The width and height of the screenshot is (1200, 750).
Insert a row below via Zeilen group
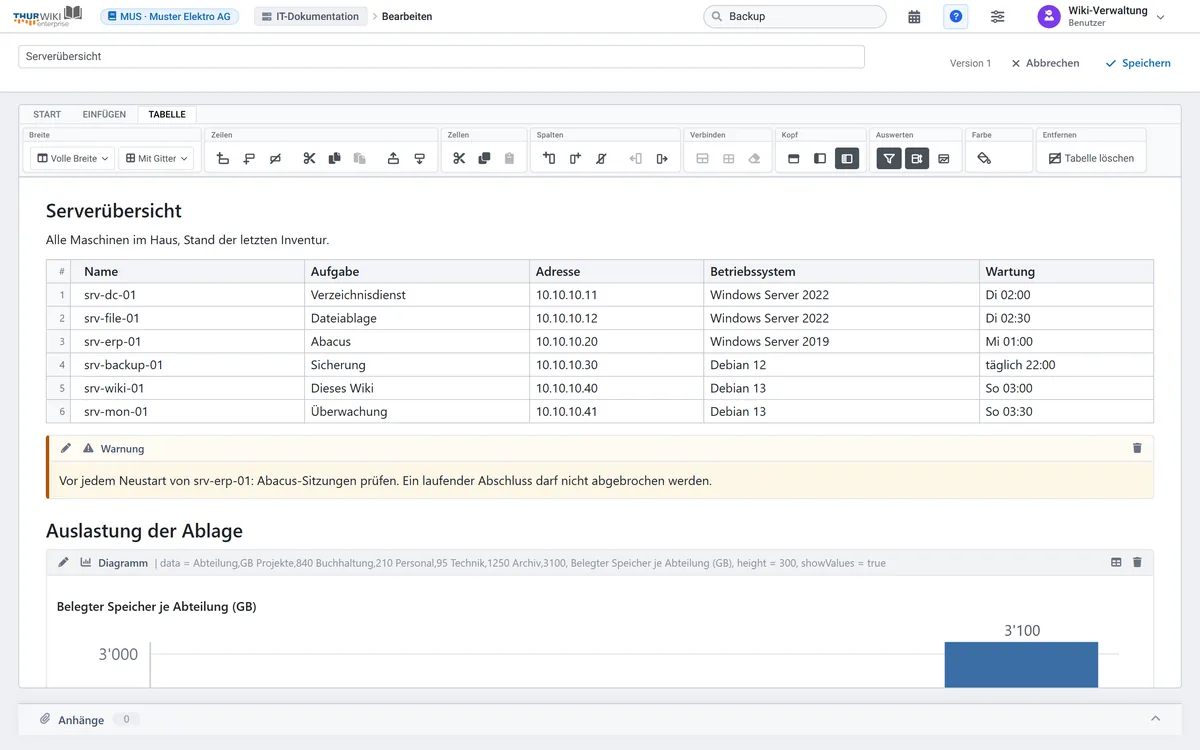tap(249, 158)
